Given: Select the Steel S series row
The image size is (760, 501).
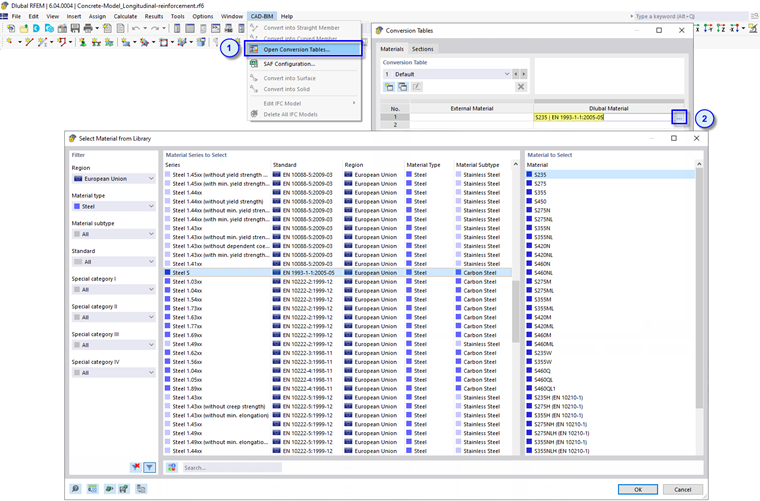Looking at the screenshot, I should (x=337, y=273).
